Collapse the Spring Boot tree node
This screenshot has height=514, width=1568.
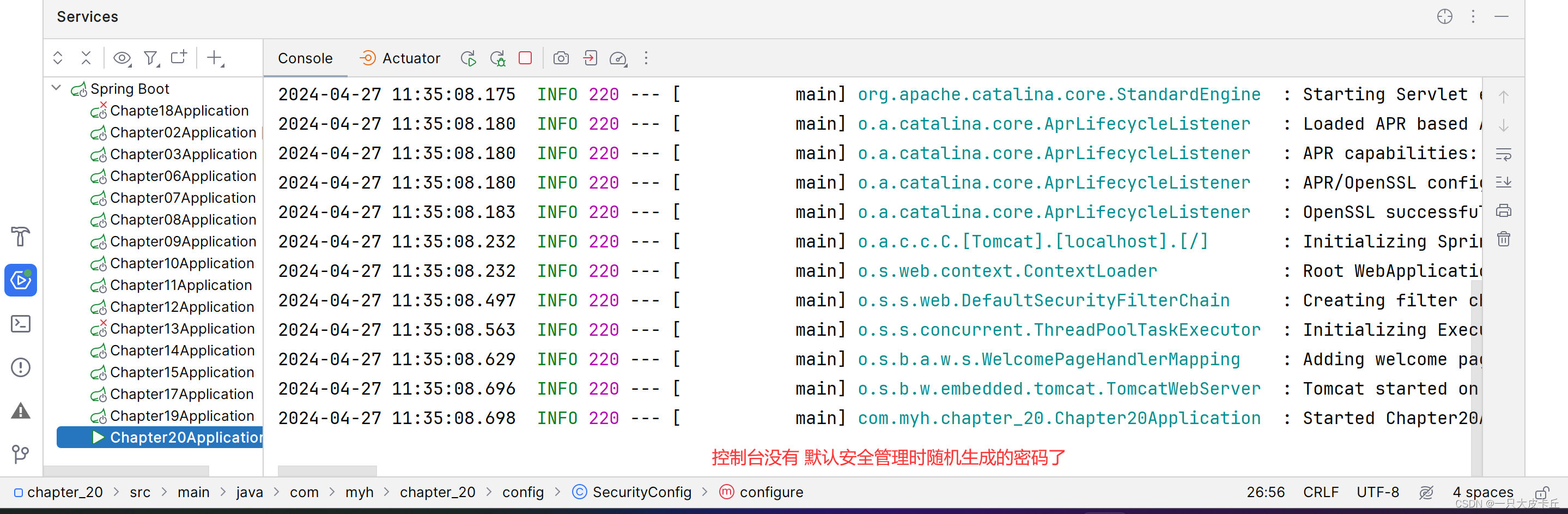click(57, 88)
